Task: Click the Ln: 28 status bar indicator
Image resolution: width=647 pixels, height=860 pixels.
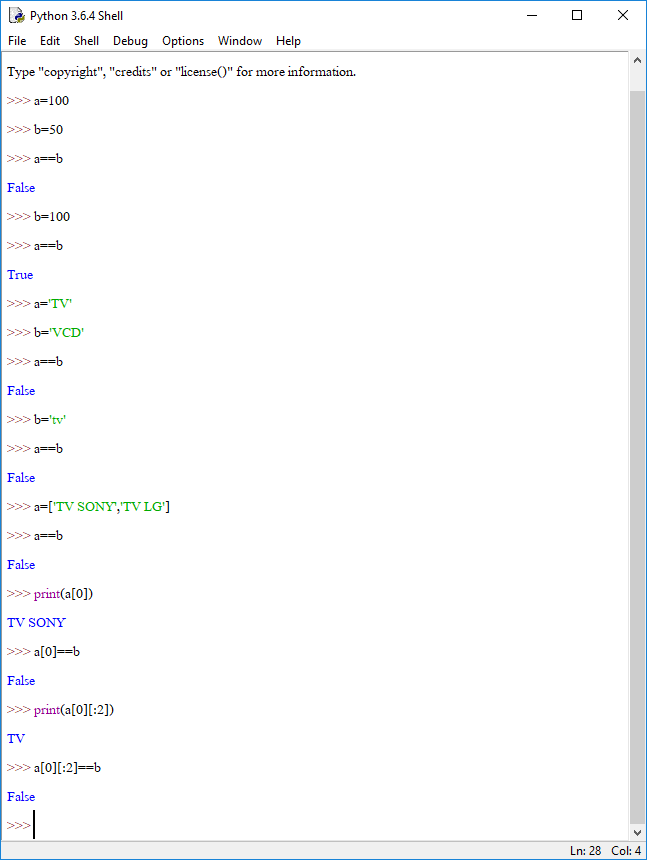Action: 585,851
